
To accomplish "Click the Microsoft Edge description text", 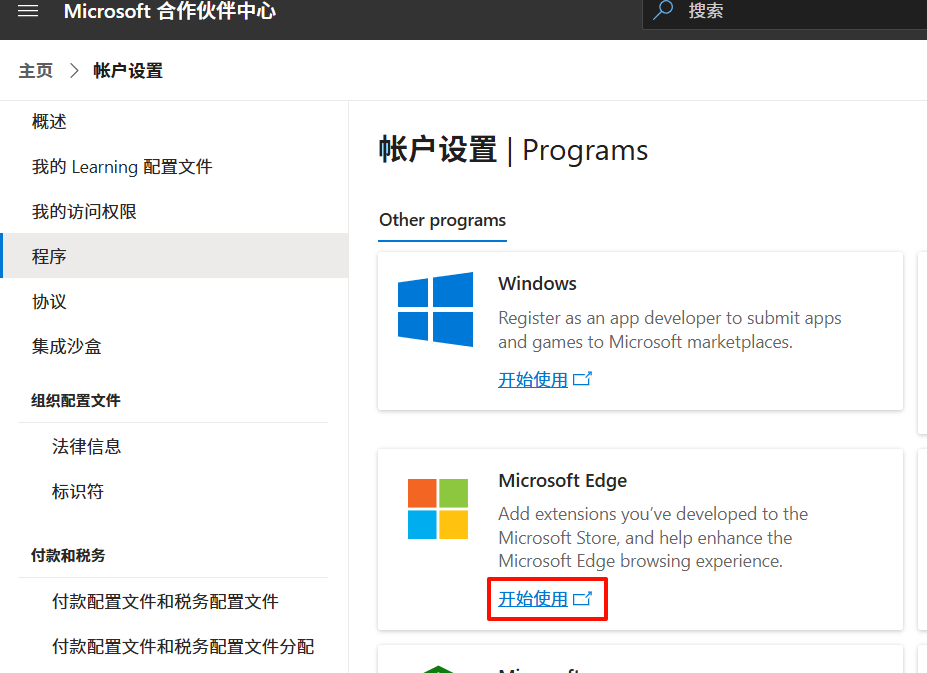I will pyautogui.click(x=653, y=538).
